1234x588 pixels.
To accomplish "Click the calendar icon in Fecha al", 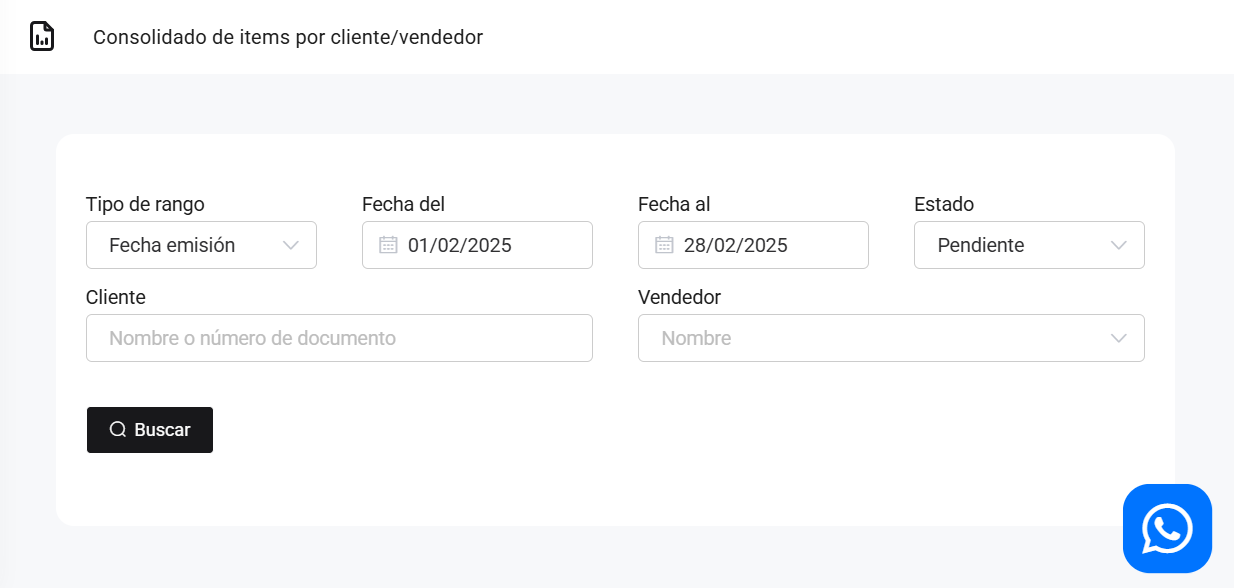I will pyautogui.click(x=664, y=245).
